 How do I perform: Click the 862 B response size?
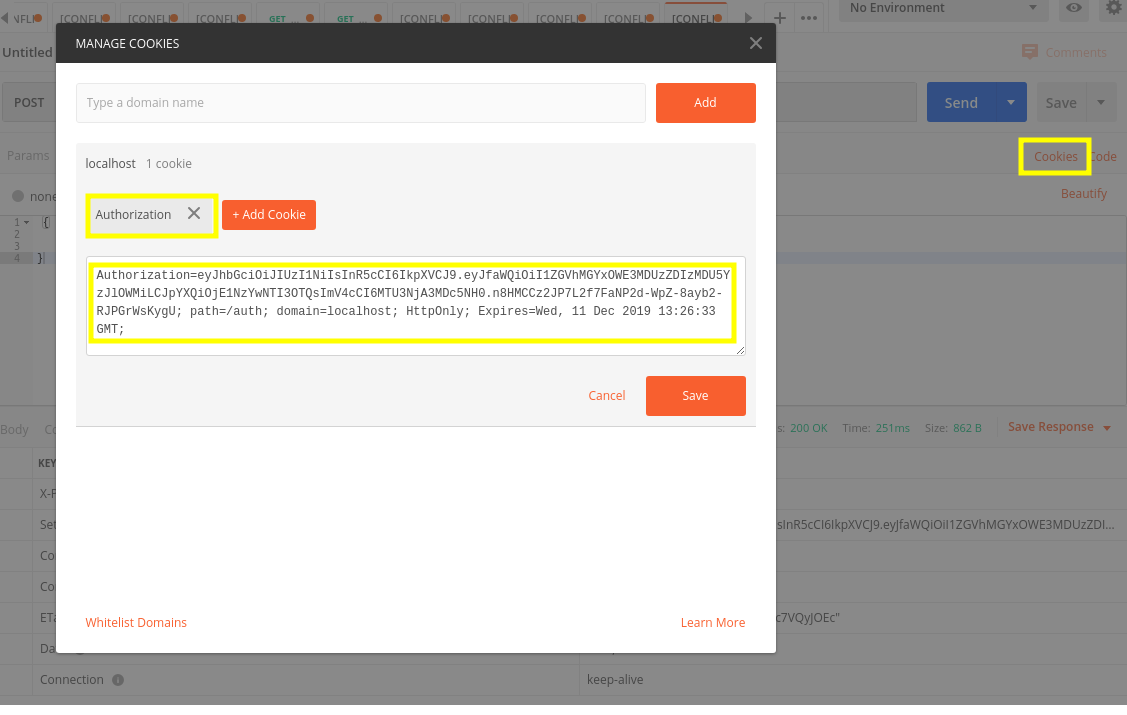[x=967, y=428]
